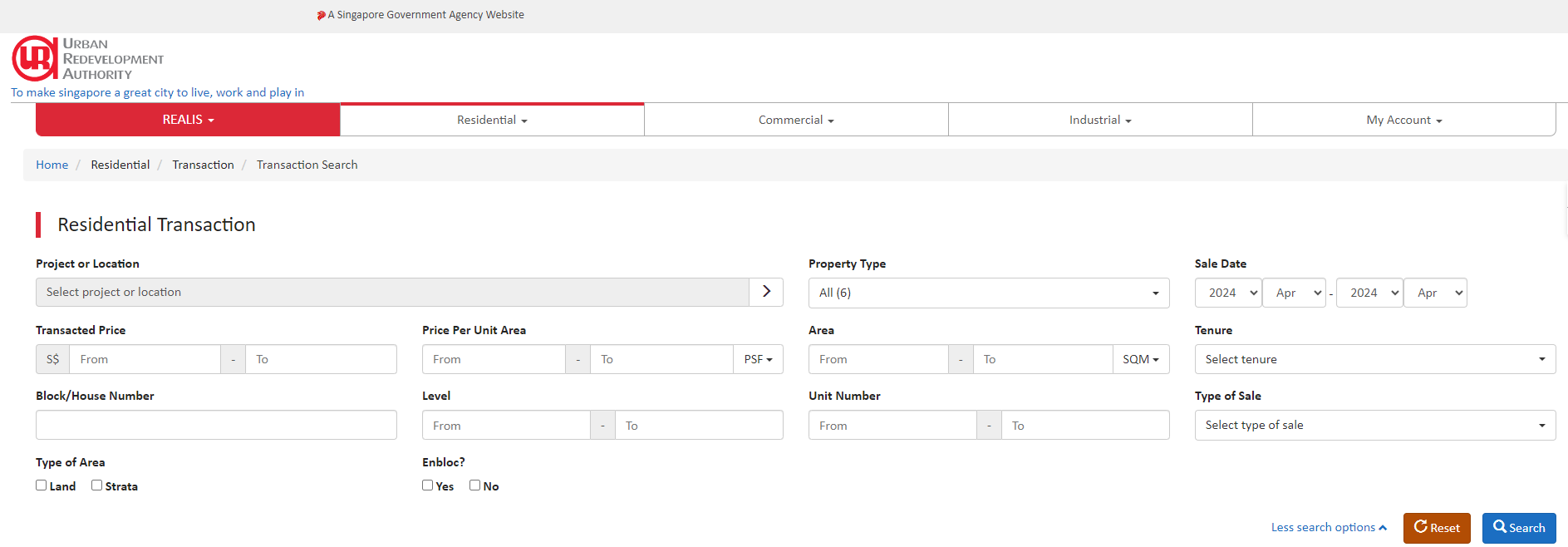Click the Transaction breadcrumb

pyautogui.click(x=203, y=165)
